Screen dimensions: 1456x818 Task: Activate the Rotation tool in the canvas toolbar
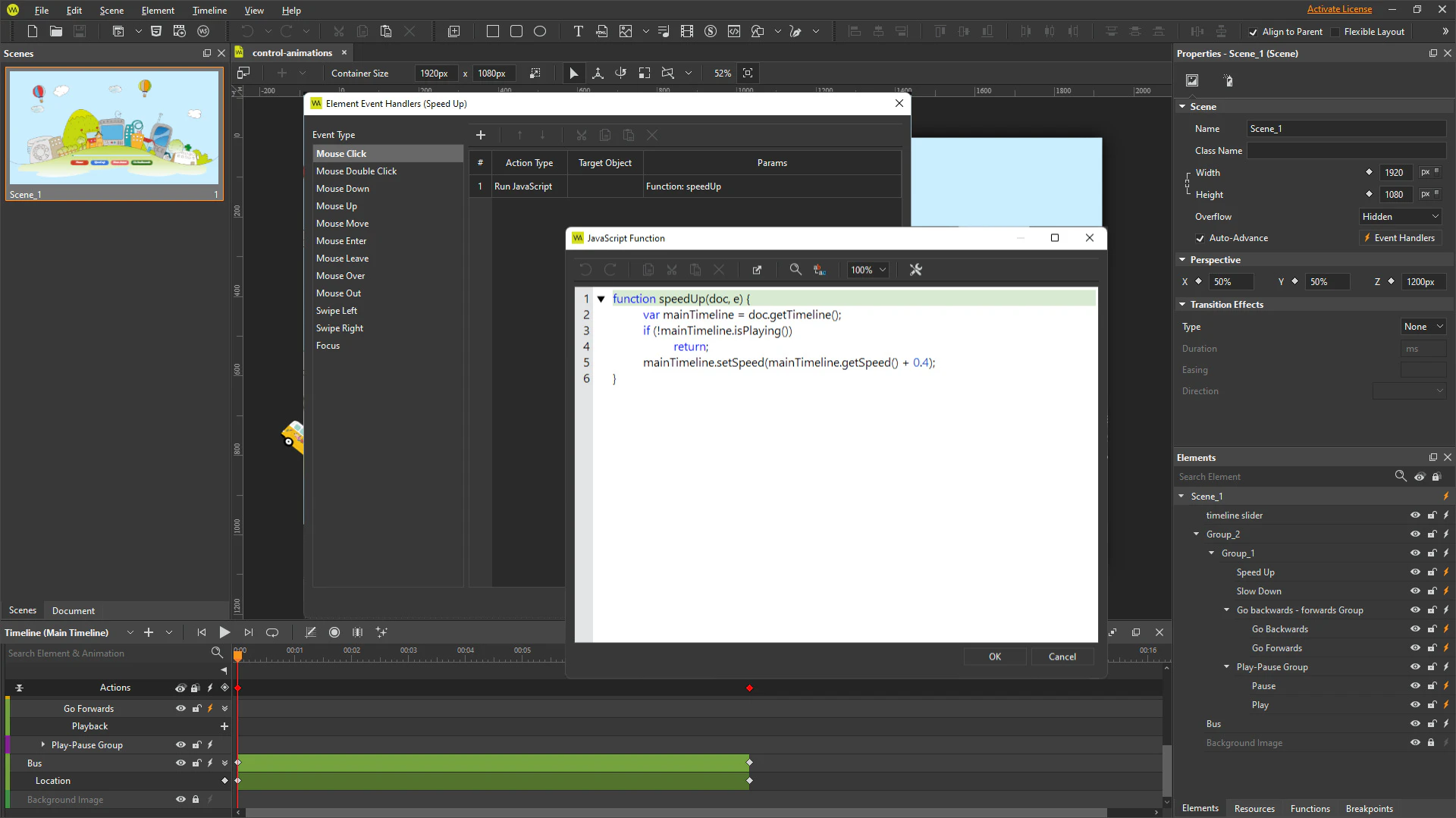[x=621, y=73]
